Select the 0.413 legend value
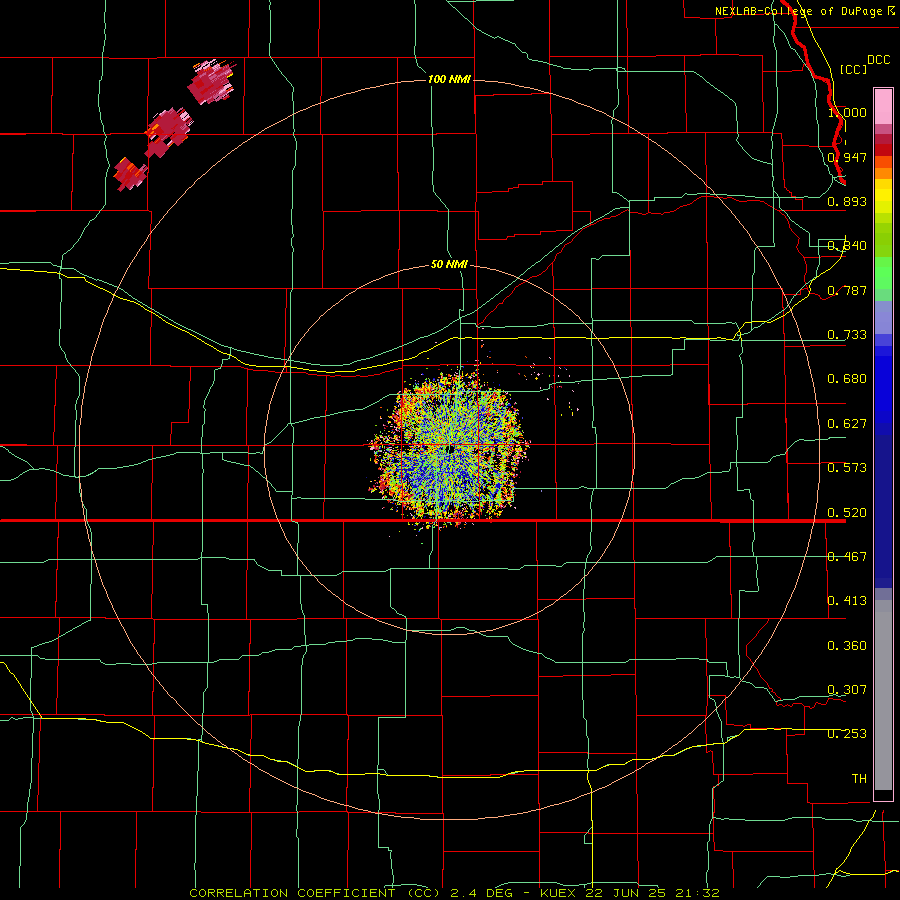 [847, 601]
